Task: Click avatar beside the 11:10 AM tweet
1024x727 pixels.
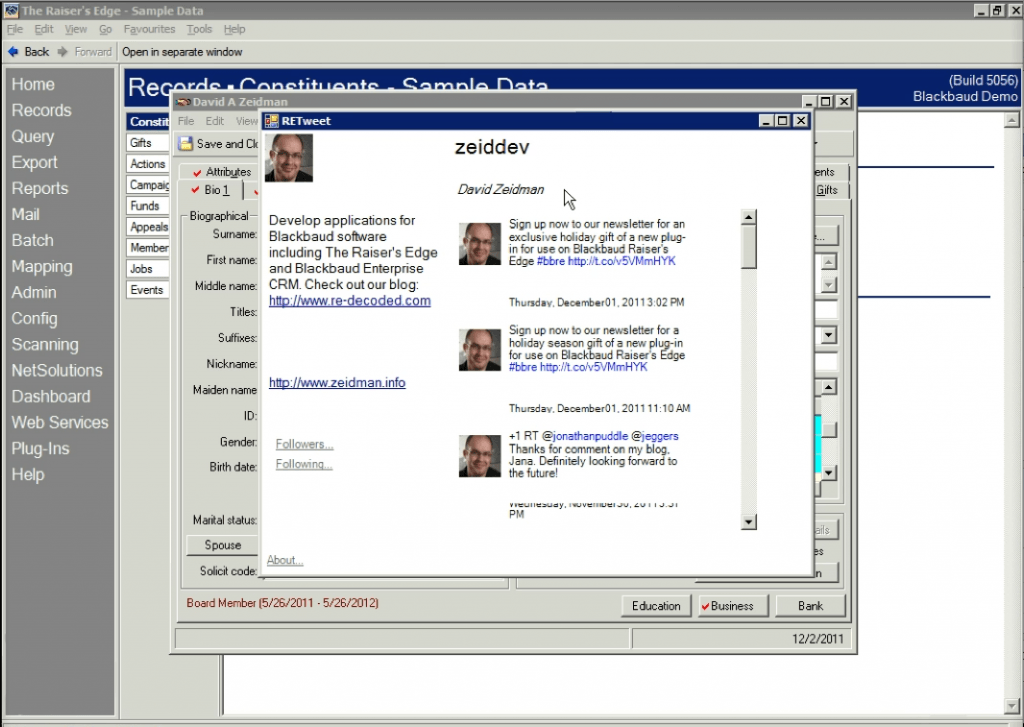Action: [480, 350]
